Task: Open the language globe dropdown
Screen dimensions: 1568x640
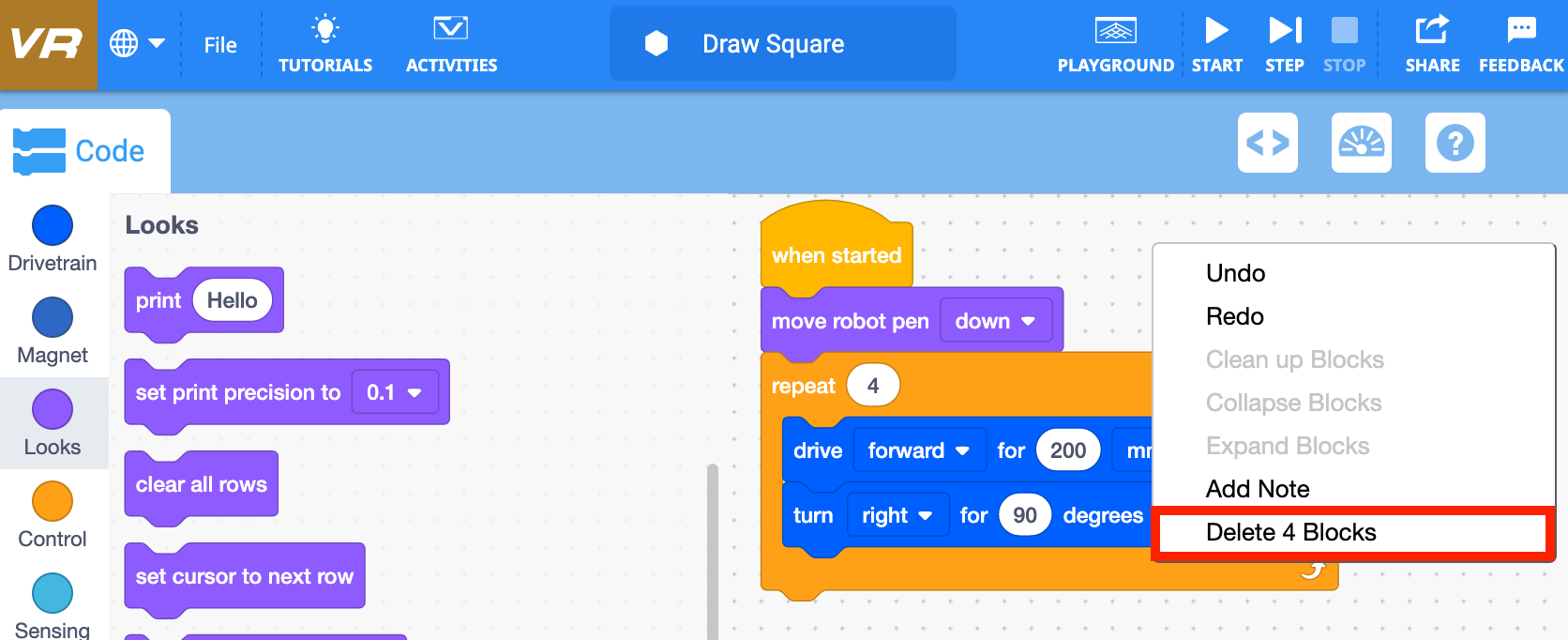Action: point(137,43)
